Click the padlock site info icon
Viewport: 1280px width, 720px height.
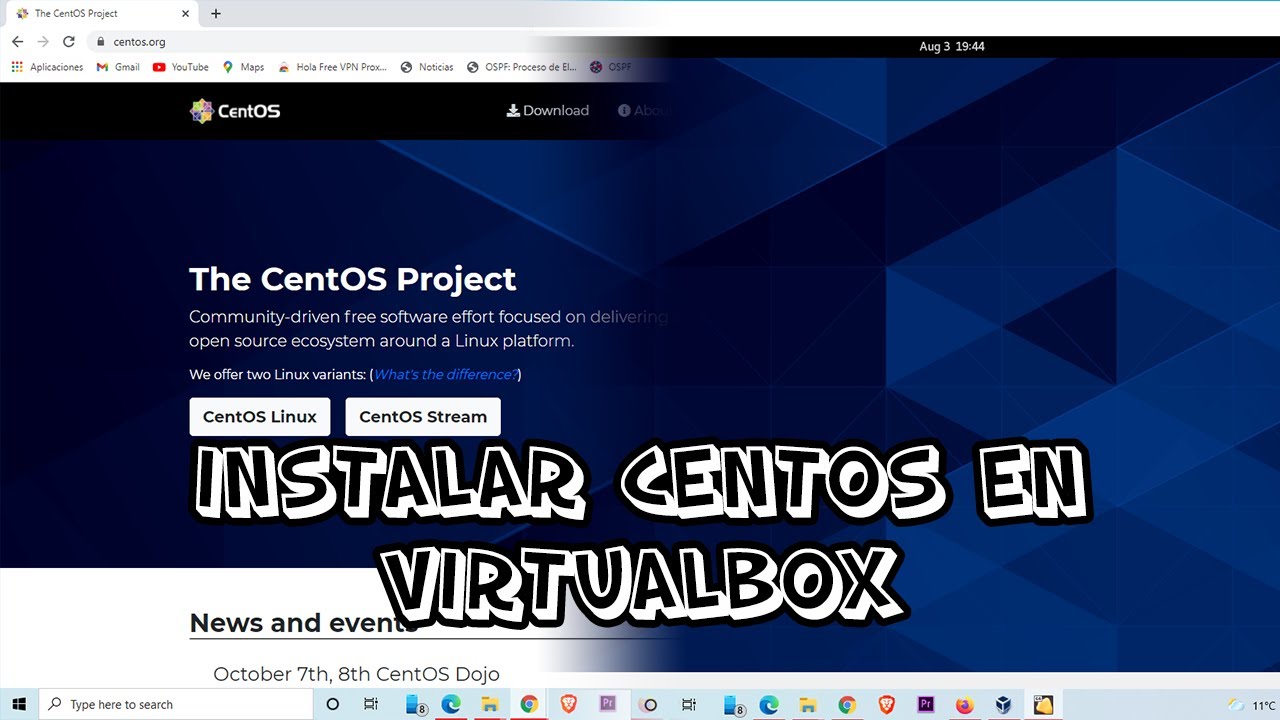pos(100,42)
